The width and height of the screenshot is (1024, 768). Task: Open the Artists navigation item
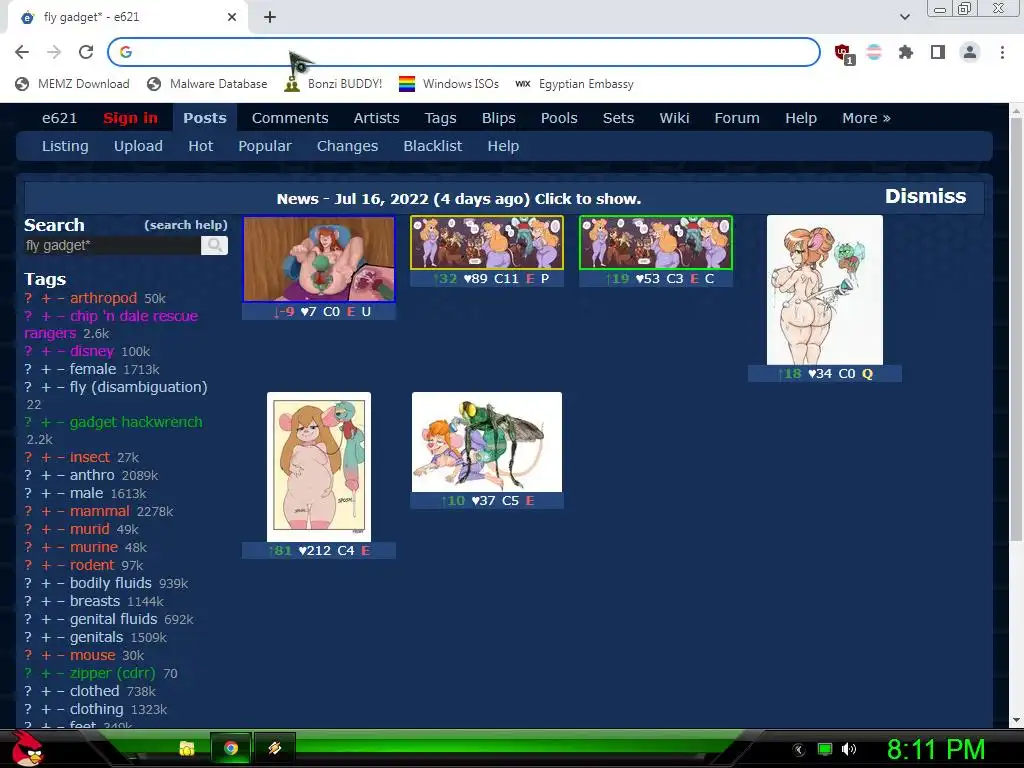pos(376,118)
